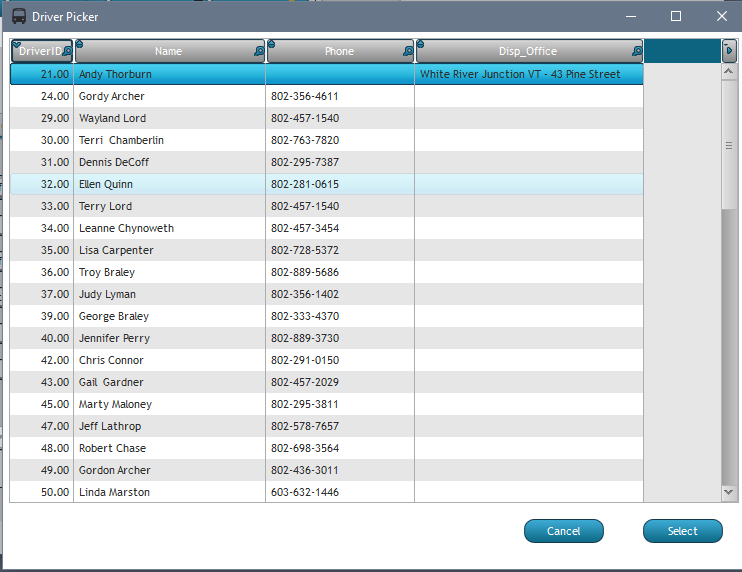Sort by the Phone column header

pos(339,51)
